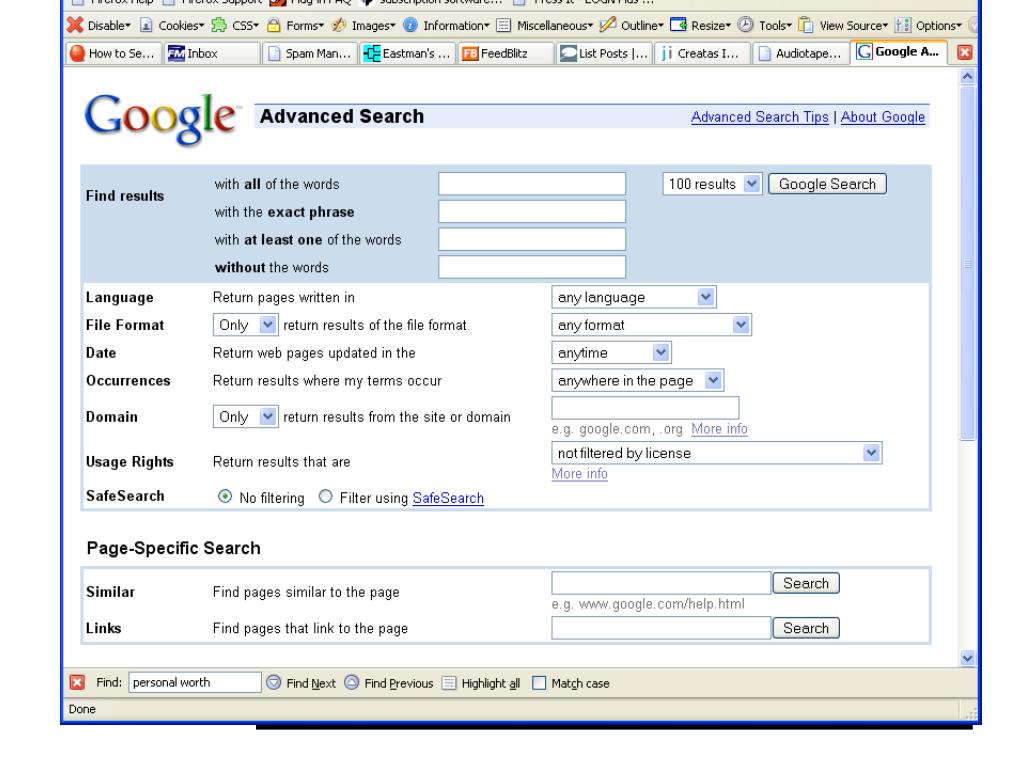Click the Links page URL field
Viewport: 1024px width, 768px height.
point(661,628)
